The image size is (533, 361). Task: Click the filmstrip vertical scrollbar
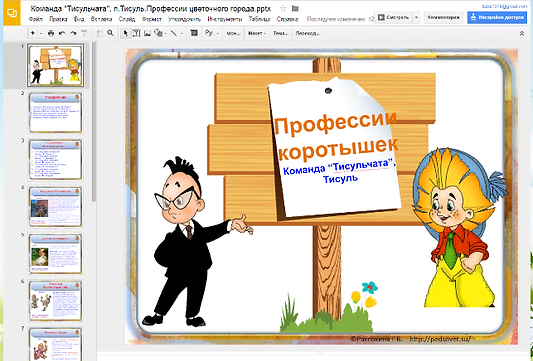click(x=94, y=121)
